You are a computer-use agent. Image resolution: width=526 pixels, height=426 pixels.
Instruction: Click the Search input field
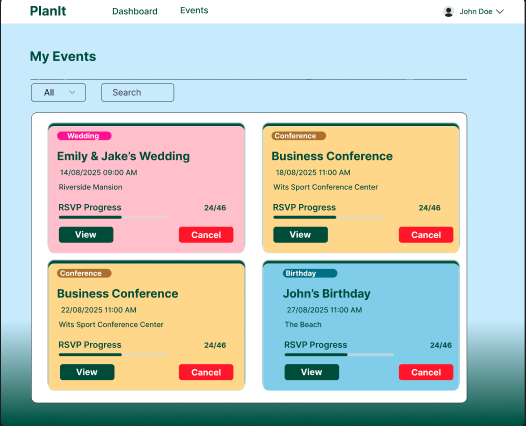138,92
